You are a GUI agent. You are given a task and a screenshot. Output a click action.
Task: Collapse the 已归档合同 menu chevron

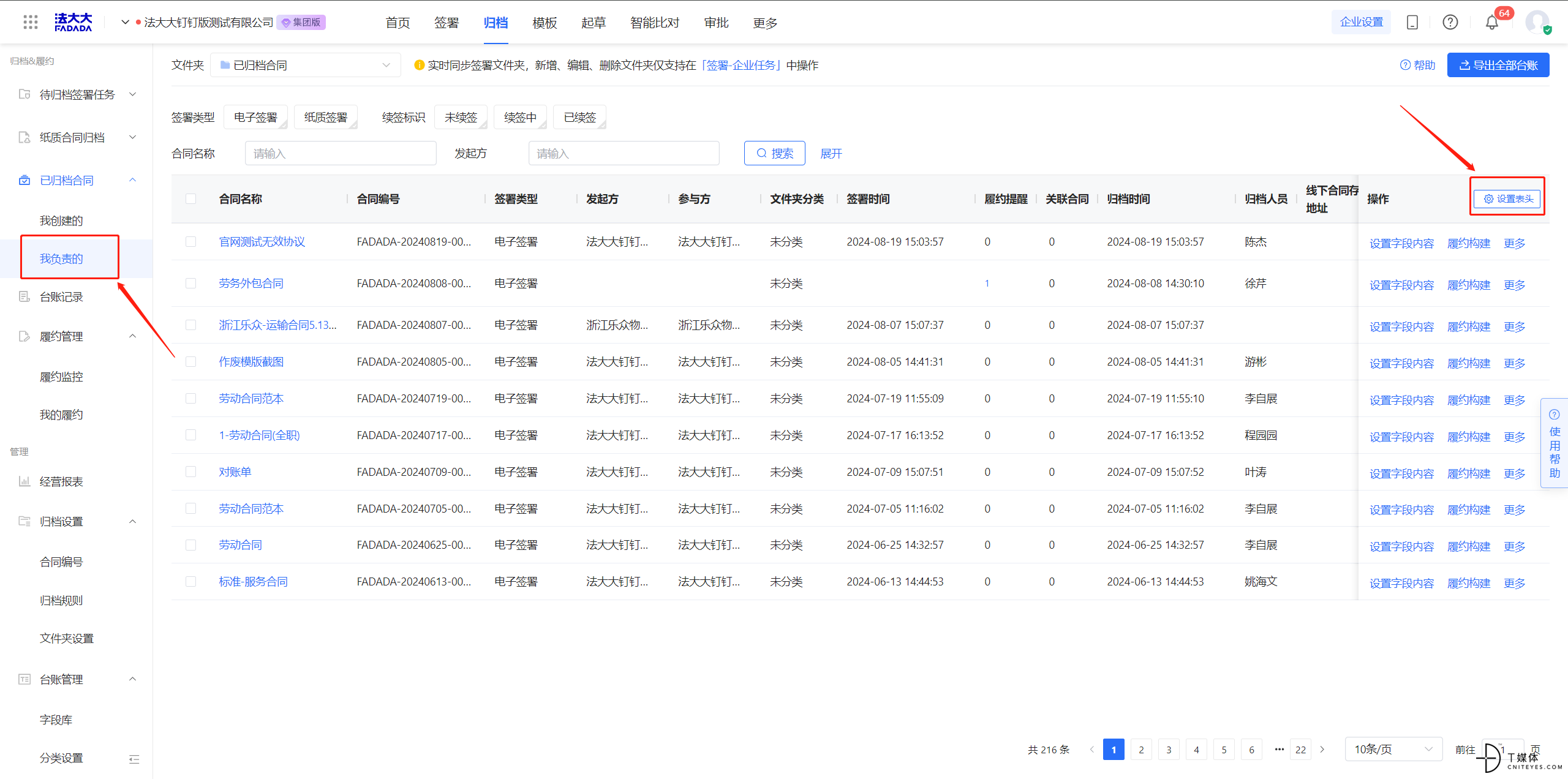click(x=133, y=180)
